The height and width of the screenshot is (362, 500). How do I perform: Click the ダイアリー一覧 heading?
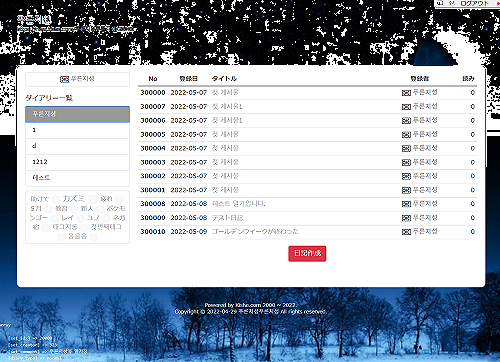coord(49,98)
